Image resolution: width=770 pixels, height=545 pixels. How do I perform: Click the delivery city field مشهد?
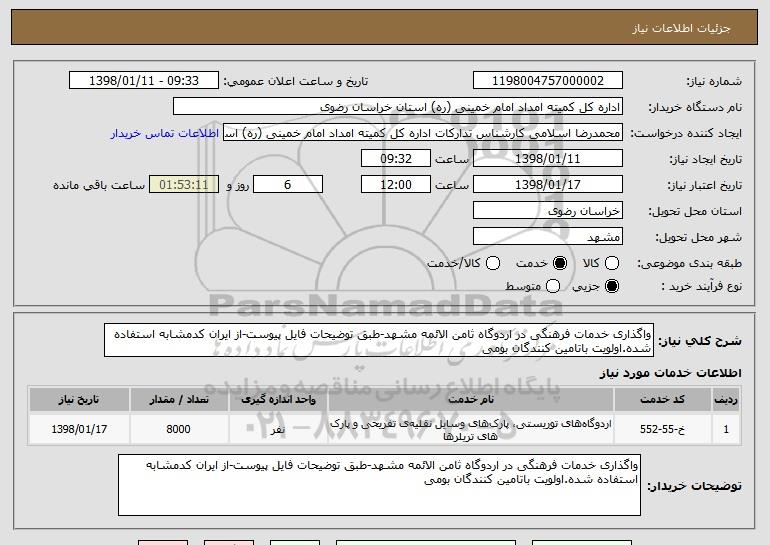coord(548,237)
